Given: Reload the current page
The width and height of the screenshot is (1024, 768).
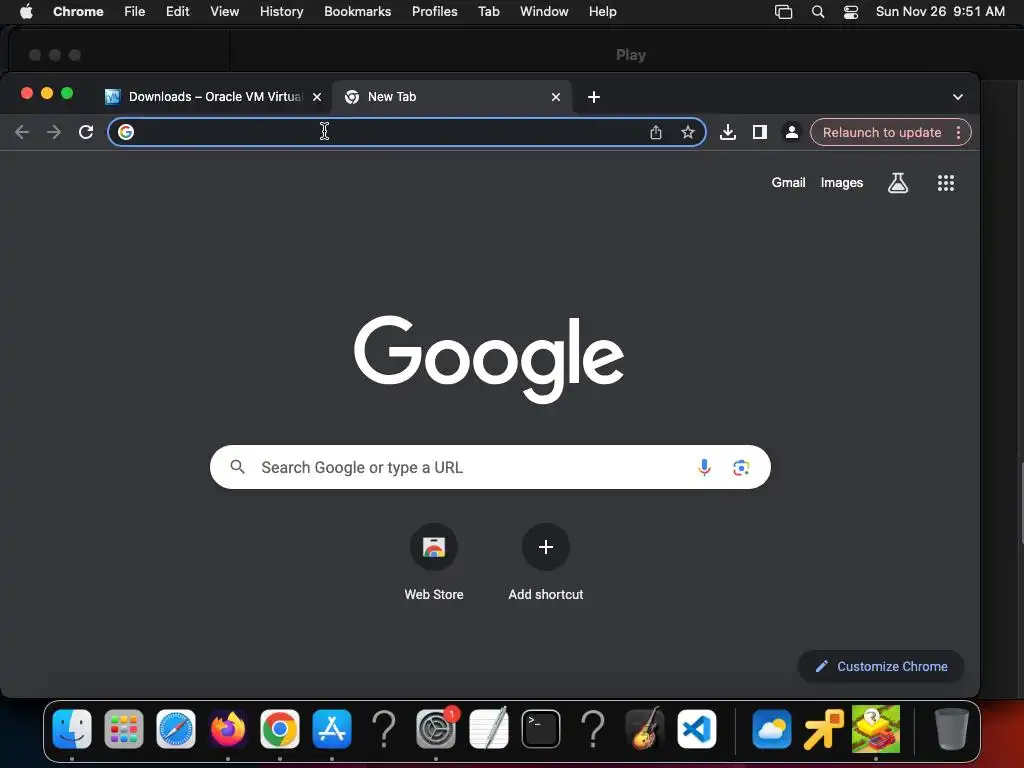Looking at the screenshot, I should click(86, 133).
